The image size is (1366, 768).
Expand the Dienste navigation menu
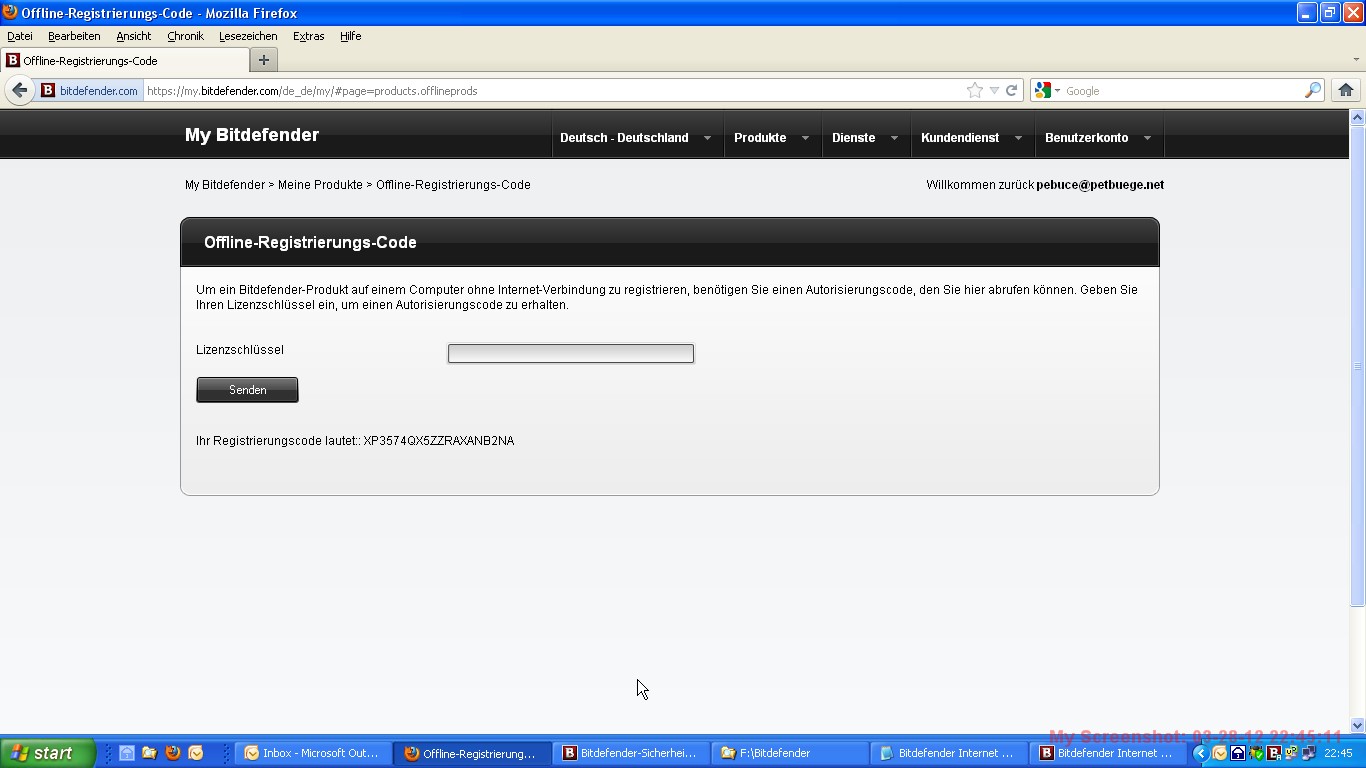point(865,137)
